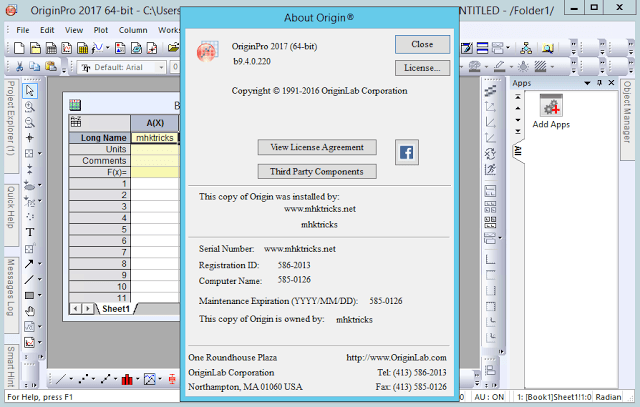Select the Pointer tool

(30, 90)
